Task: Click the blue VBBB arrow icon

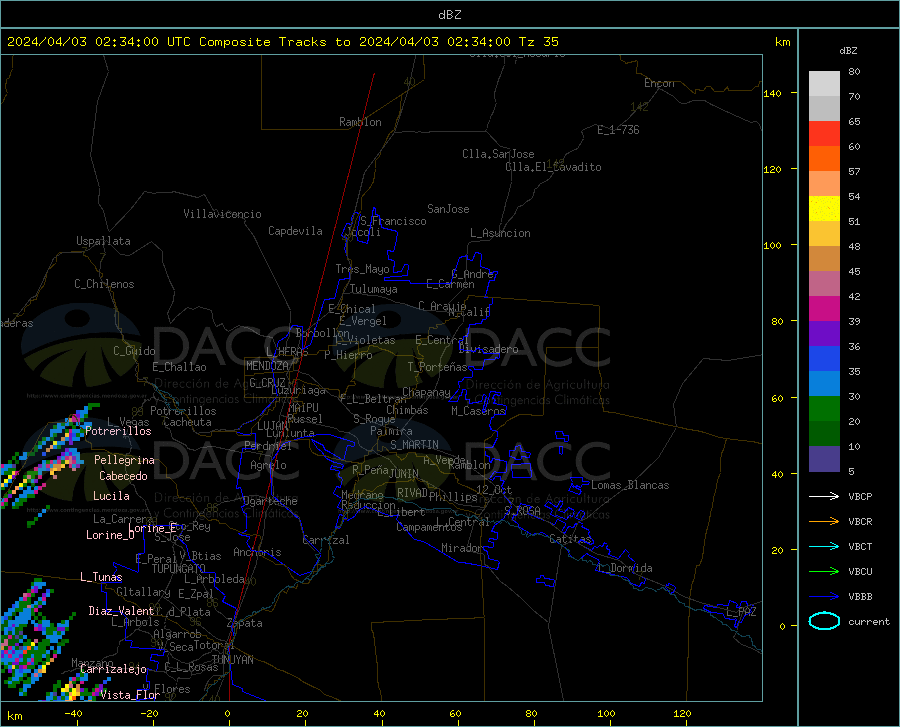Action: click(824, 597)
